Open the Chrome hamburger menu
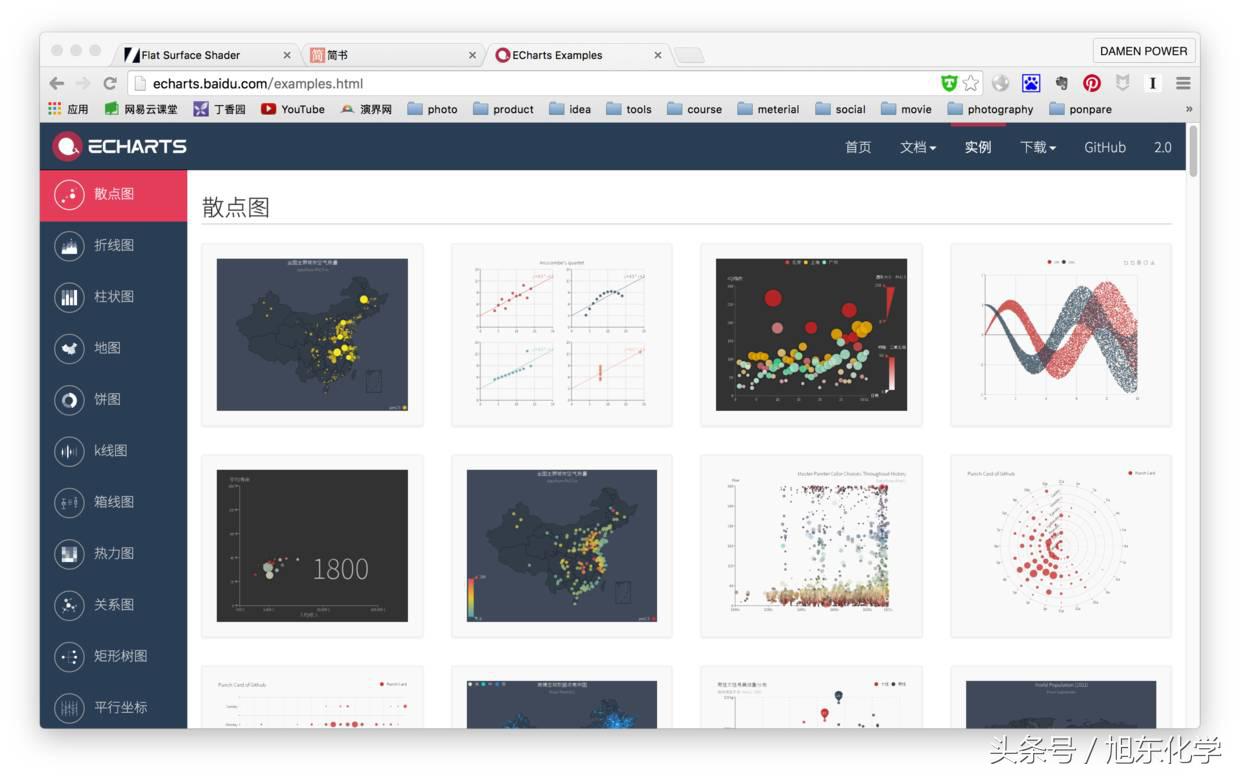The width and height of the screenshot is (1240, 776). [x=1183, y=83]
